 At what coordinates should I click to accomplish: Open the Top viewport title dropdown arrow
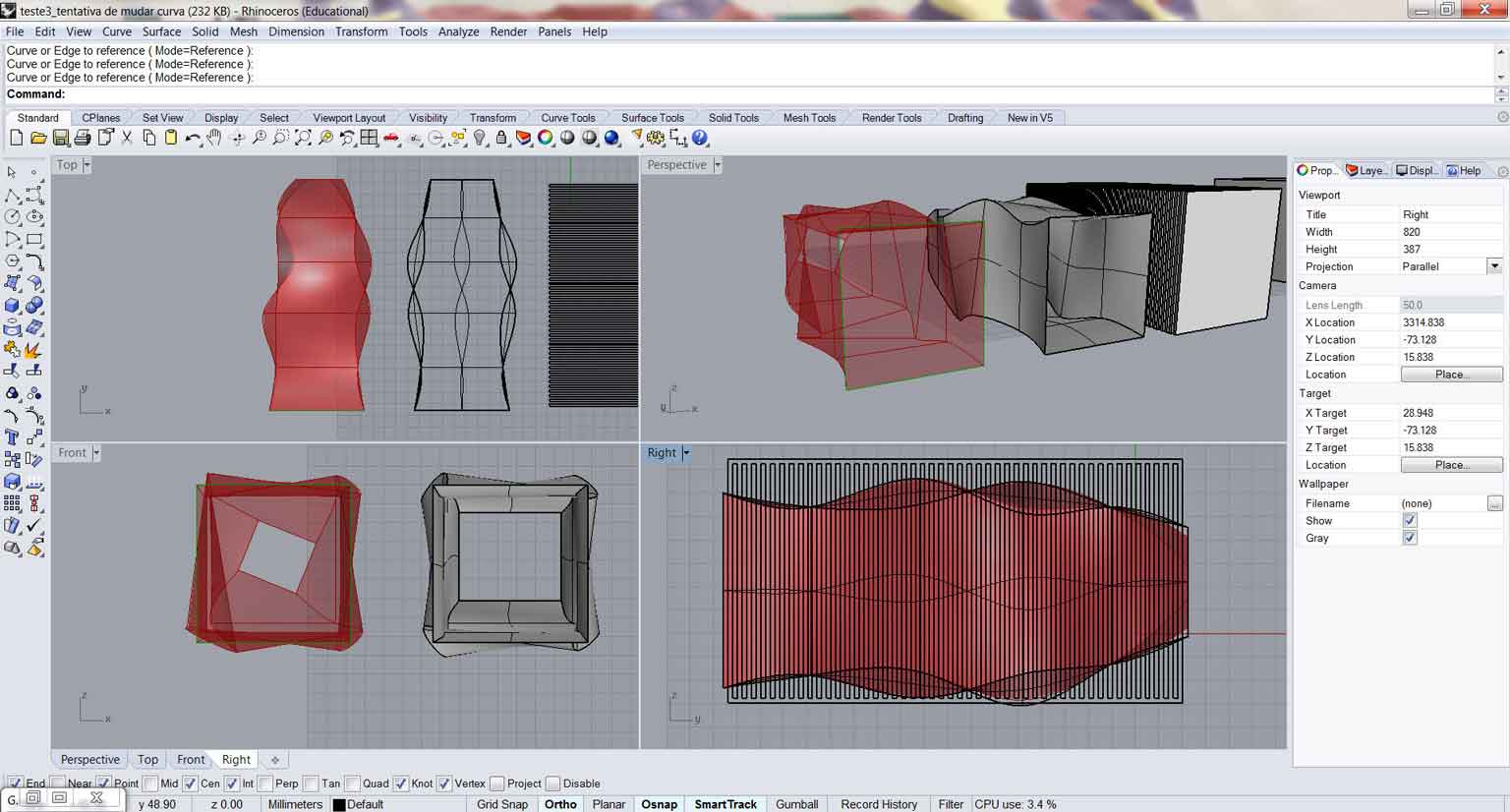87,165
